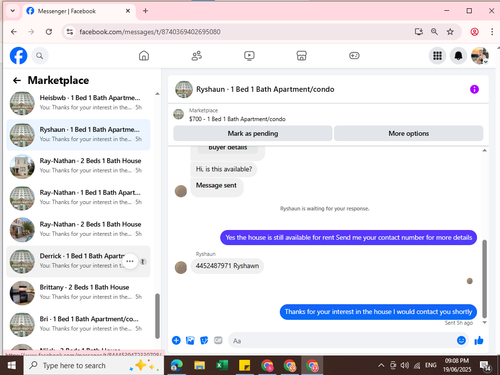Image resolution: width=500 pixels, height=375 pixels.
Task: Open the tab search dropdown arrow
Action: click(13, 11)
